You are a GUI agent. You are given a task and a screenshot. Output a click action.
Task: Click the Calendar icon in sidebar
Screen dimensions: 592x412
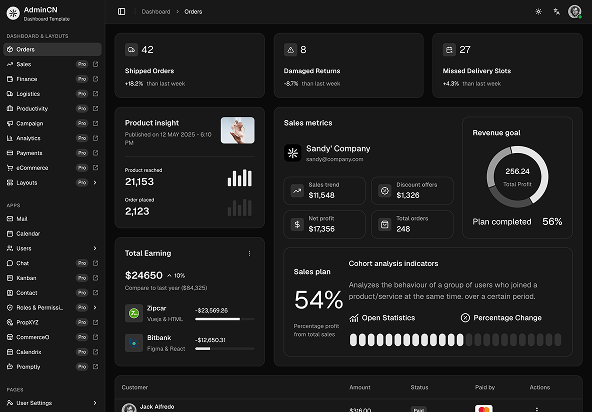tap(10, 233)
